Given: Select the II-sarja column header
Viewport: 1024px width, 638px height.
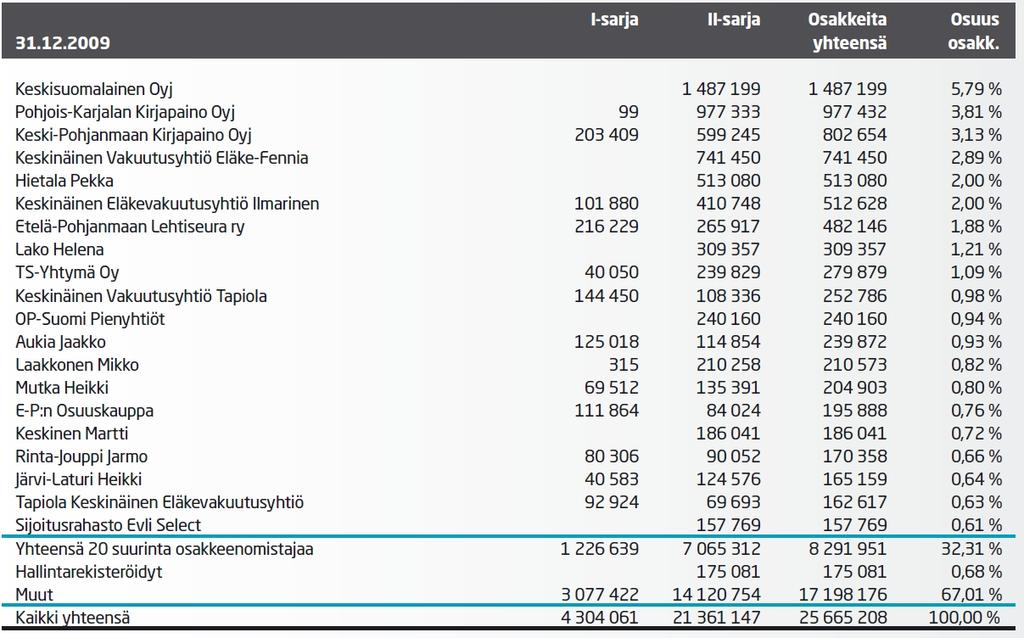Looking at the screenshot, I should [x=733, y=20].
